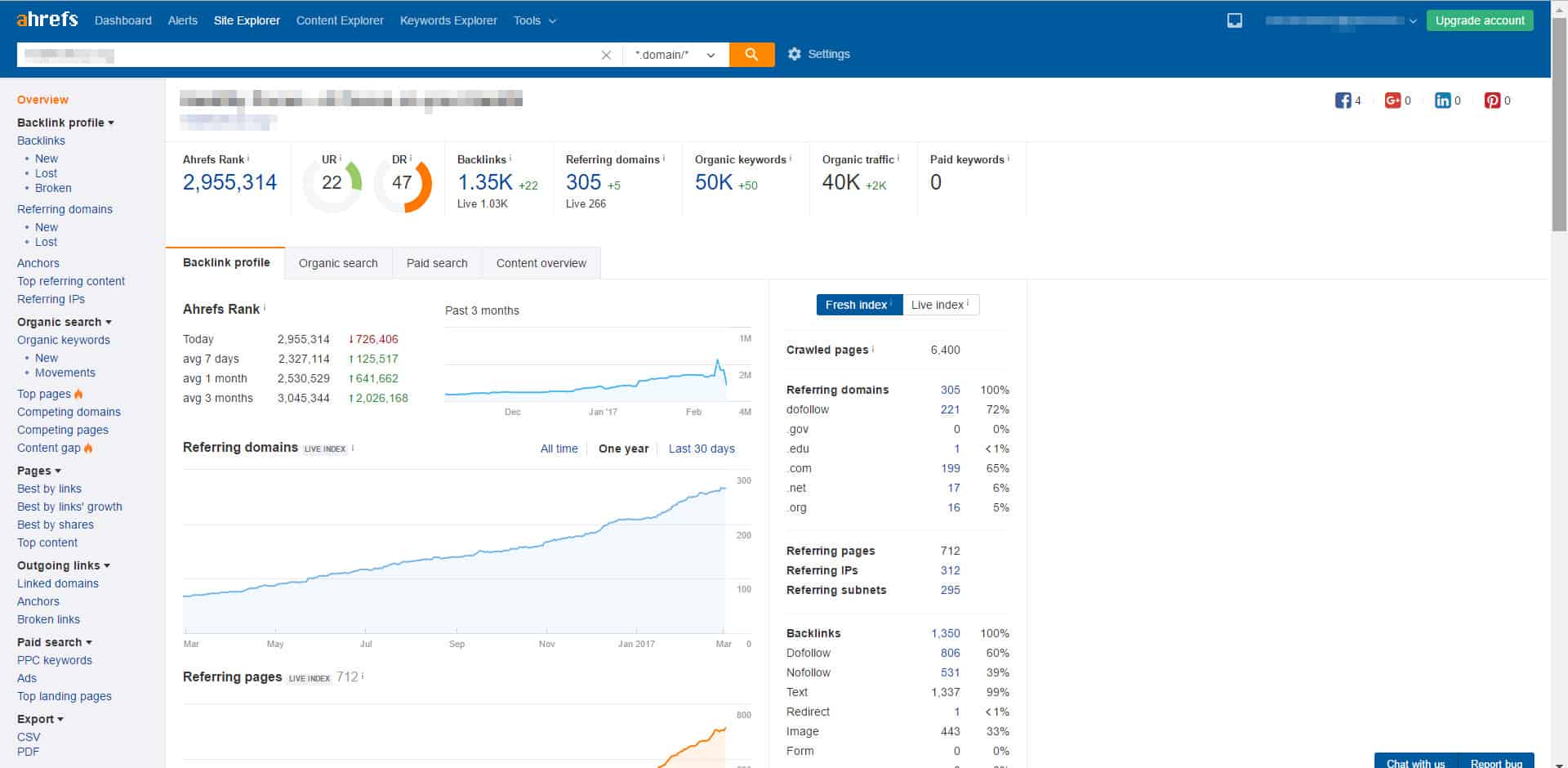Screen dimensions: 1568x768
Task: Click the Facebook share count icon
Action: [1343, 100]
